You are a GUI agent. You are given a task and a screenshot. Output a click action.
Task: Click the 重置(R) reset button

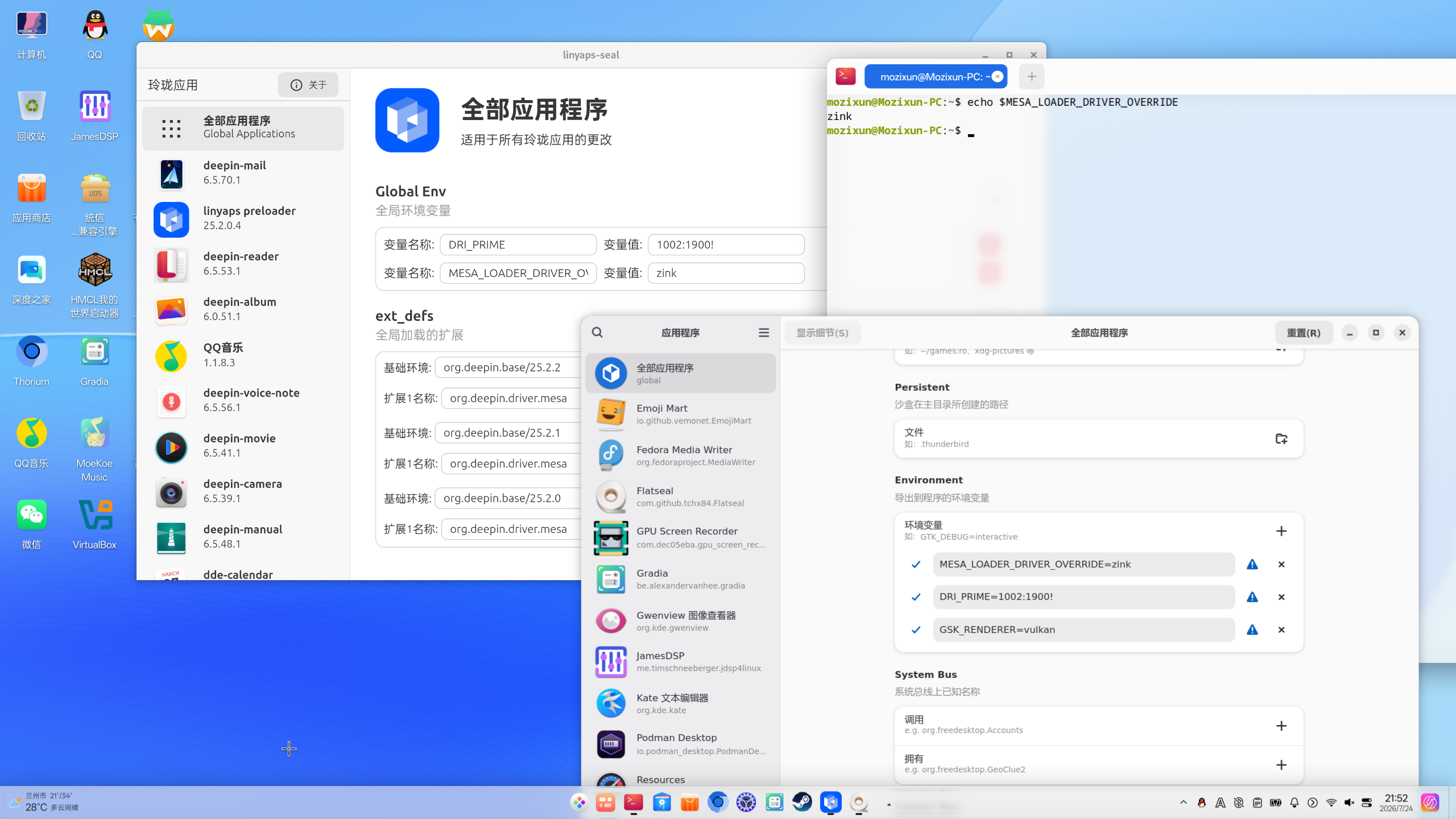[1304, 333]
